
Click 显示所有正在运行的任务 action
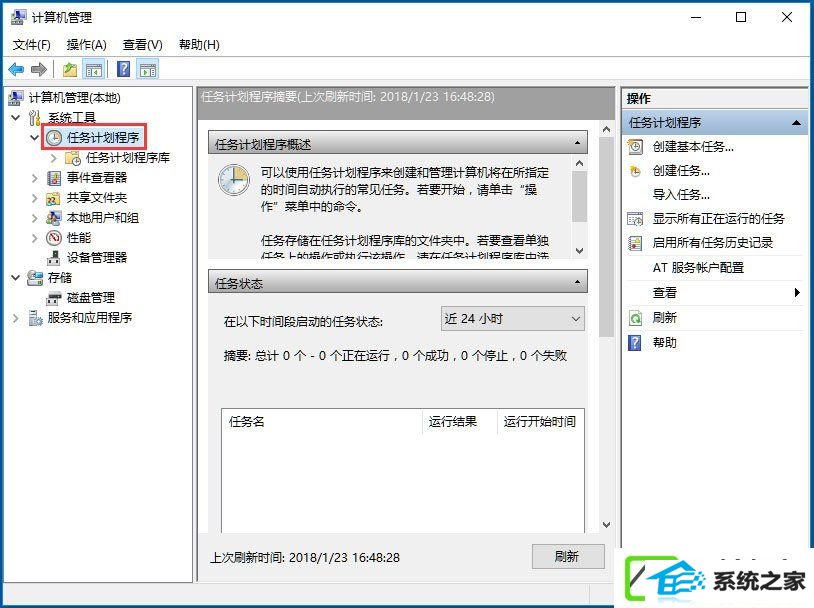pos(718,219)
